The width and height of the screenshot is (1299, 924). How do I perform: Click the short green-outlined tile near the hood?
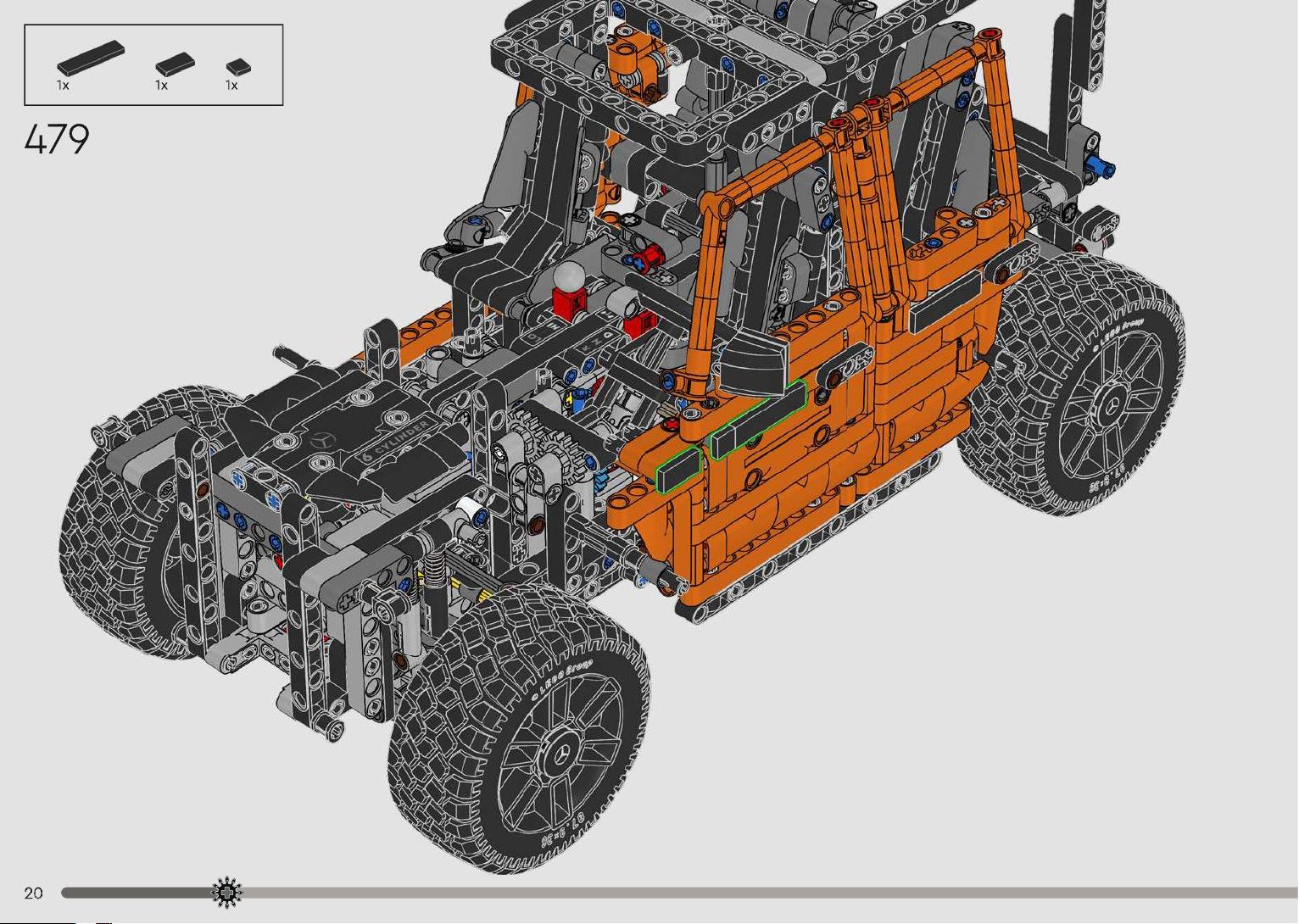coord(678,470)
